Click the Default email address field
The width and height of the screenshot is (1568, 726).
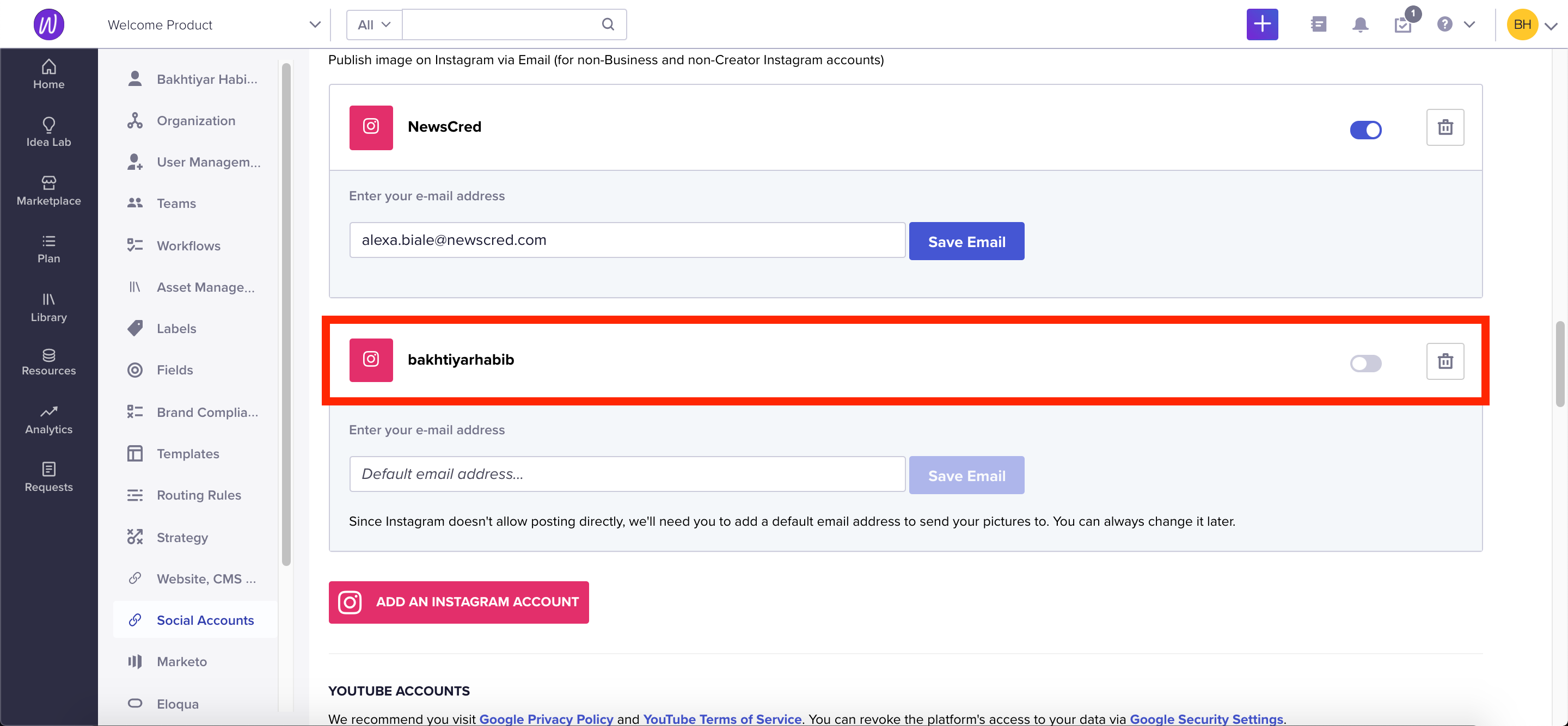[627, 473]
